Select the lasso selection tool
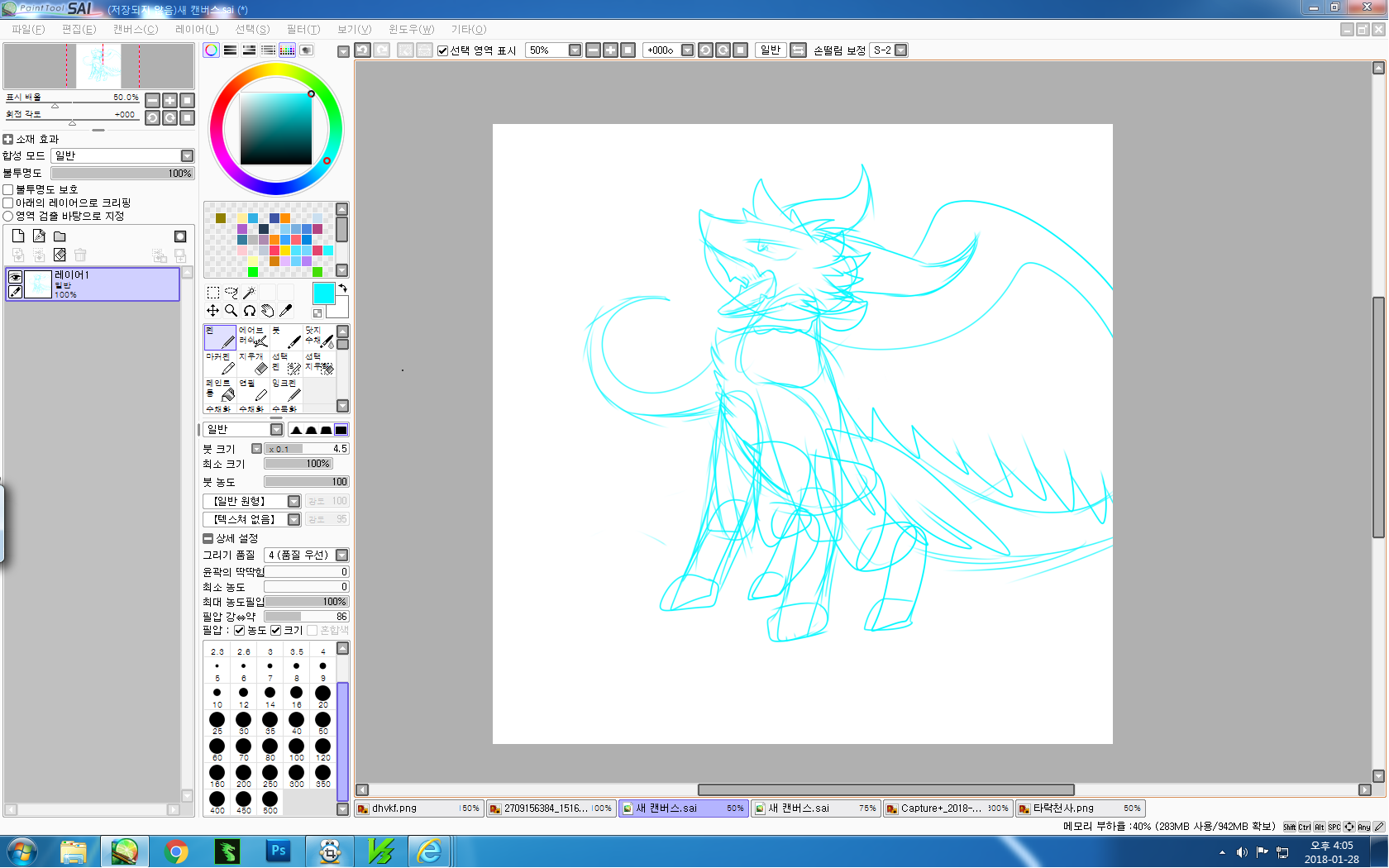This screenshot has height=868, width=1389. tap(231, 293)
